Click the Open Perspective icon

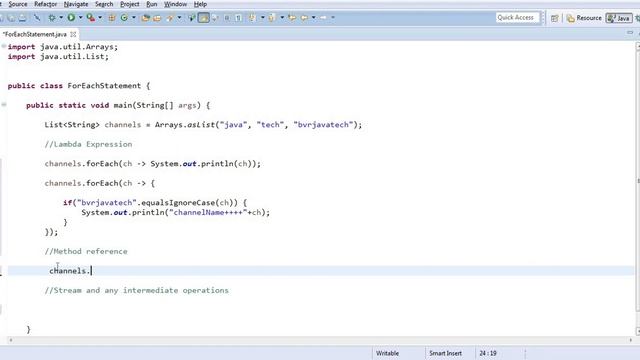coord(554,18)
